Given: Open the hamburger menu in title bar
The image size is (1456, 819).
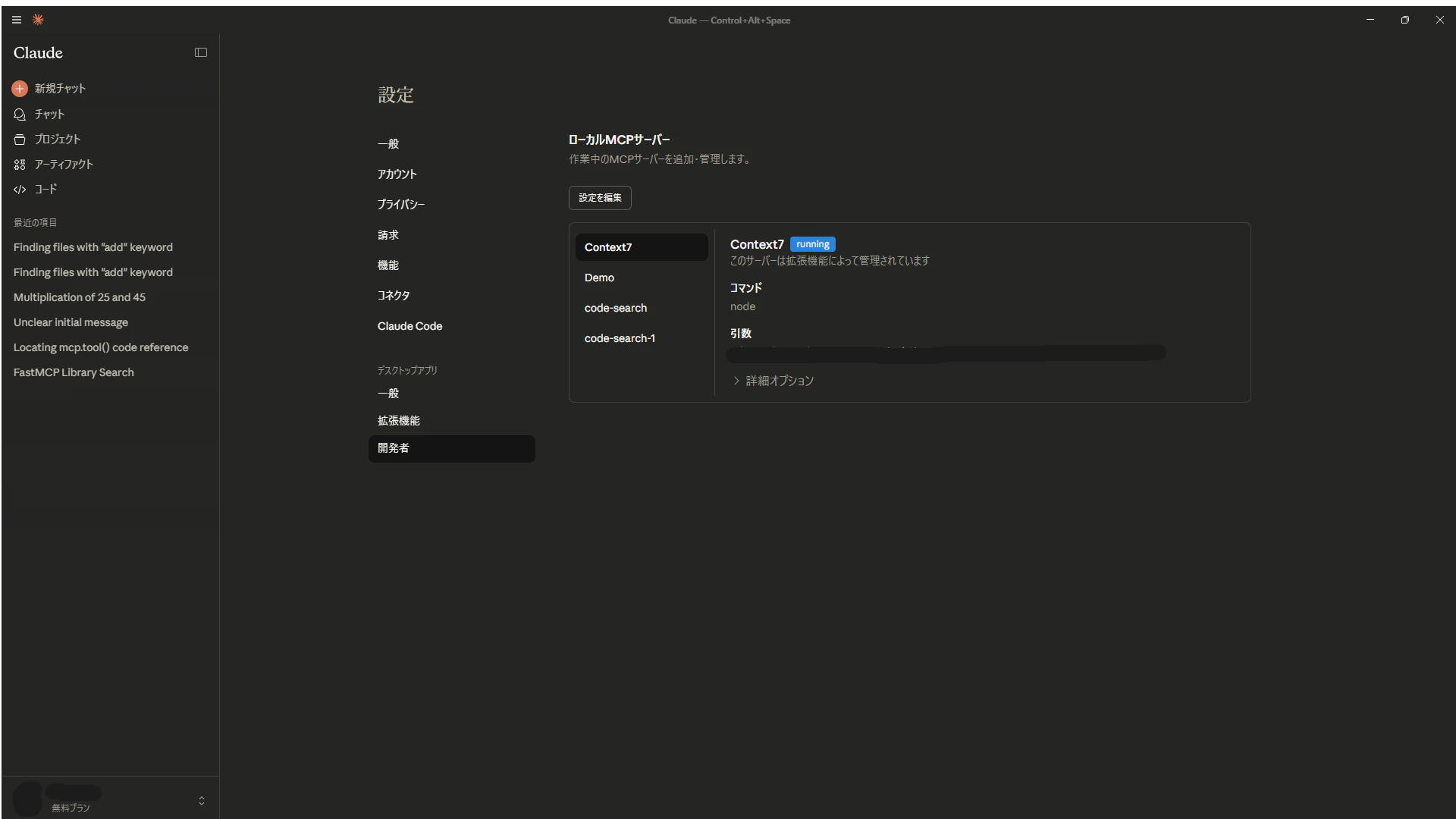Looking at the screenshot, I should [x=17, y=20].
